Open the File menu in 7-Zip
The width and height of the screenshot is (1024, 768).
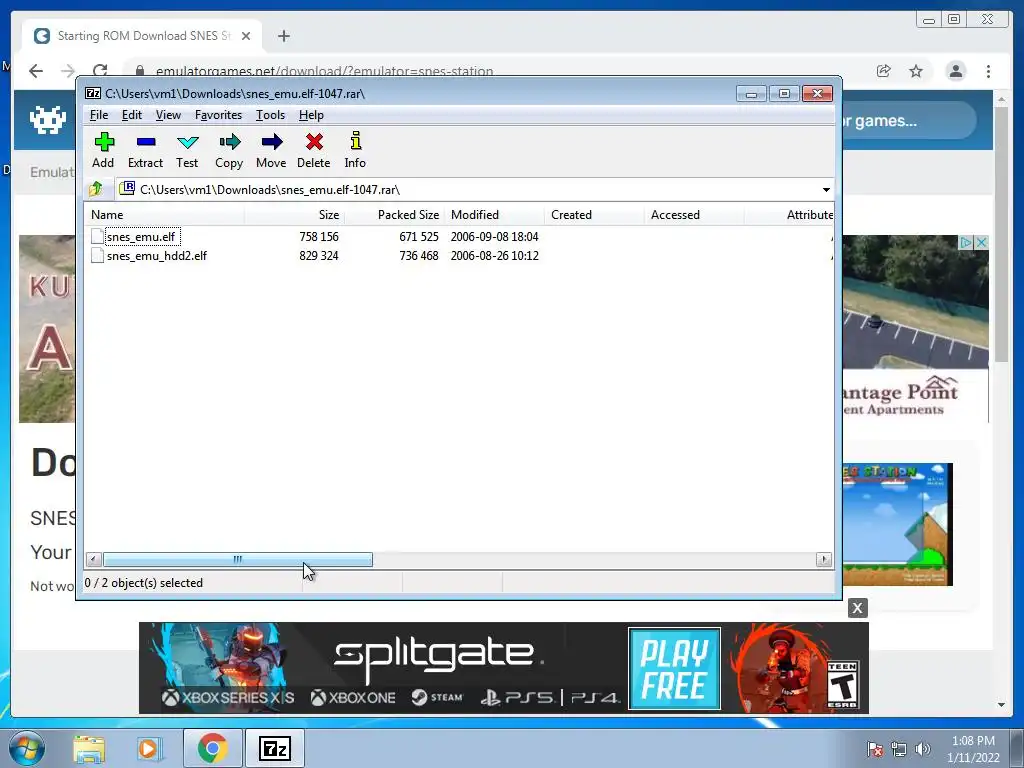(x=99, y=115)
